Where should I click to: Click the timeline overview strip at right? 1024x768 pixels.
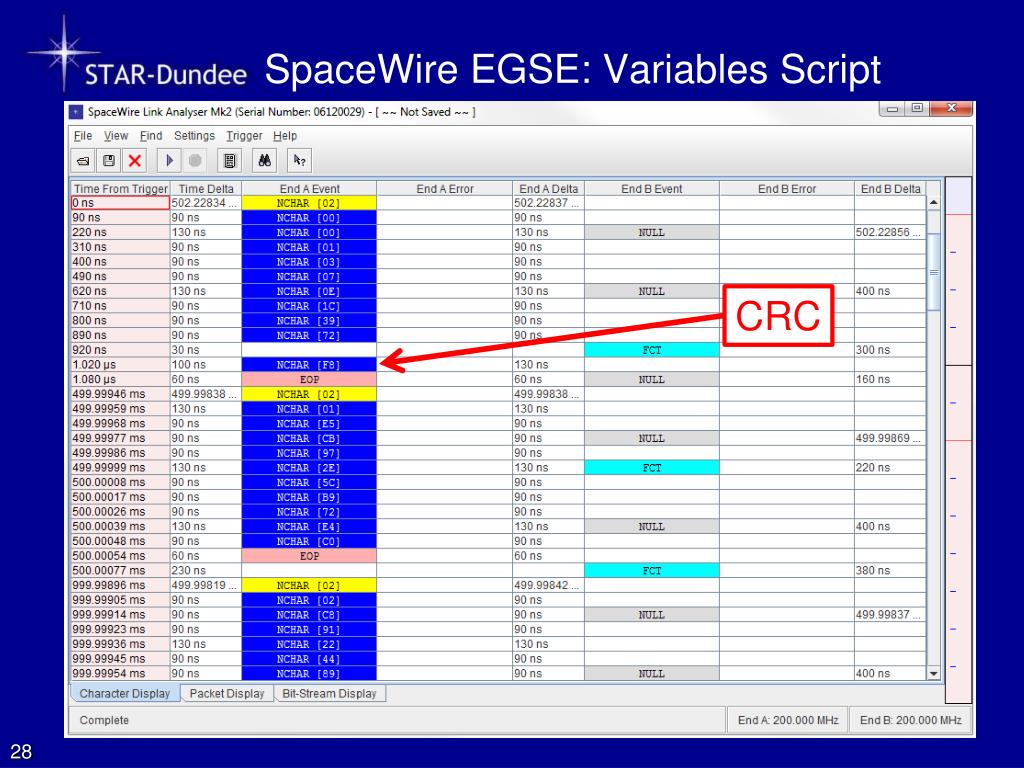958,440
